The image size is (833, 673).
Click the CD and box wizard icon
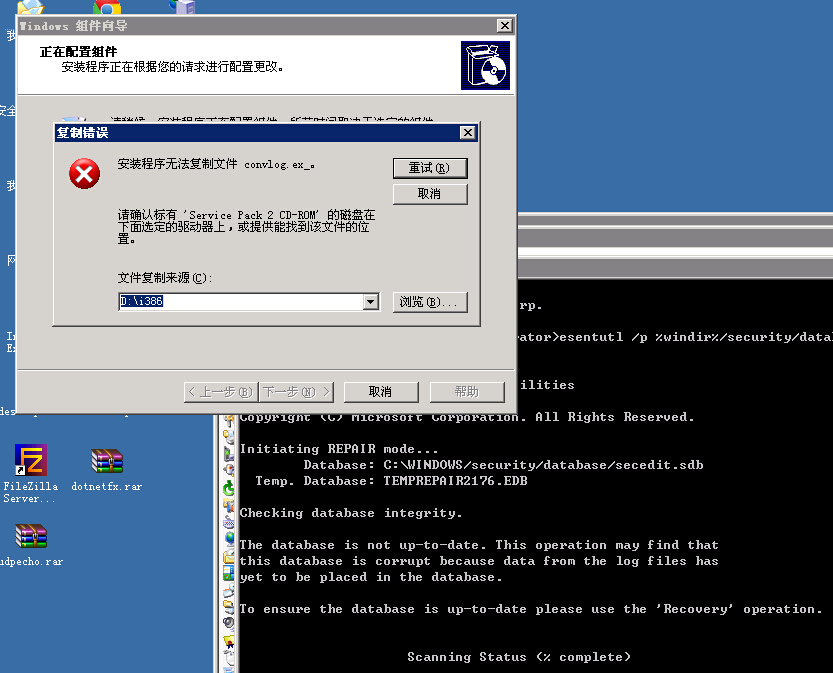485,65
